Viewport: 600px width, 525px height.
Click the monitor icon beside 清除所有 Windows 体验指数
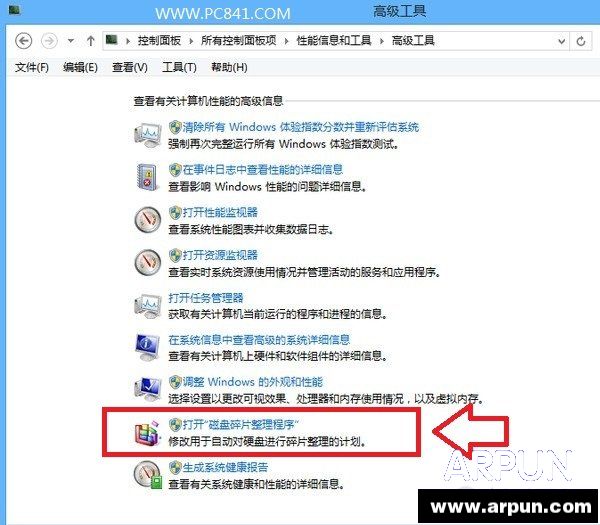point(147,135)
